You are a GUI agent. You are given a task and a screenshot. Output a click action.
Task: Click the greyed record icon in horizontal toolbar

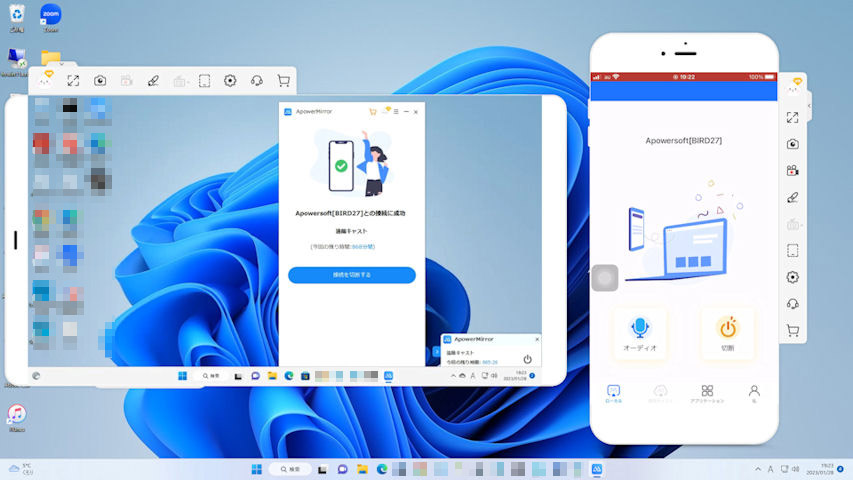tap(127, 81)
